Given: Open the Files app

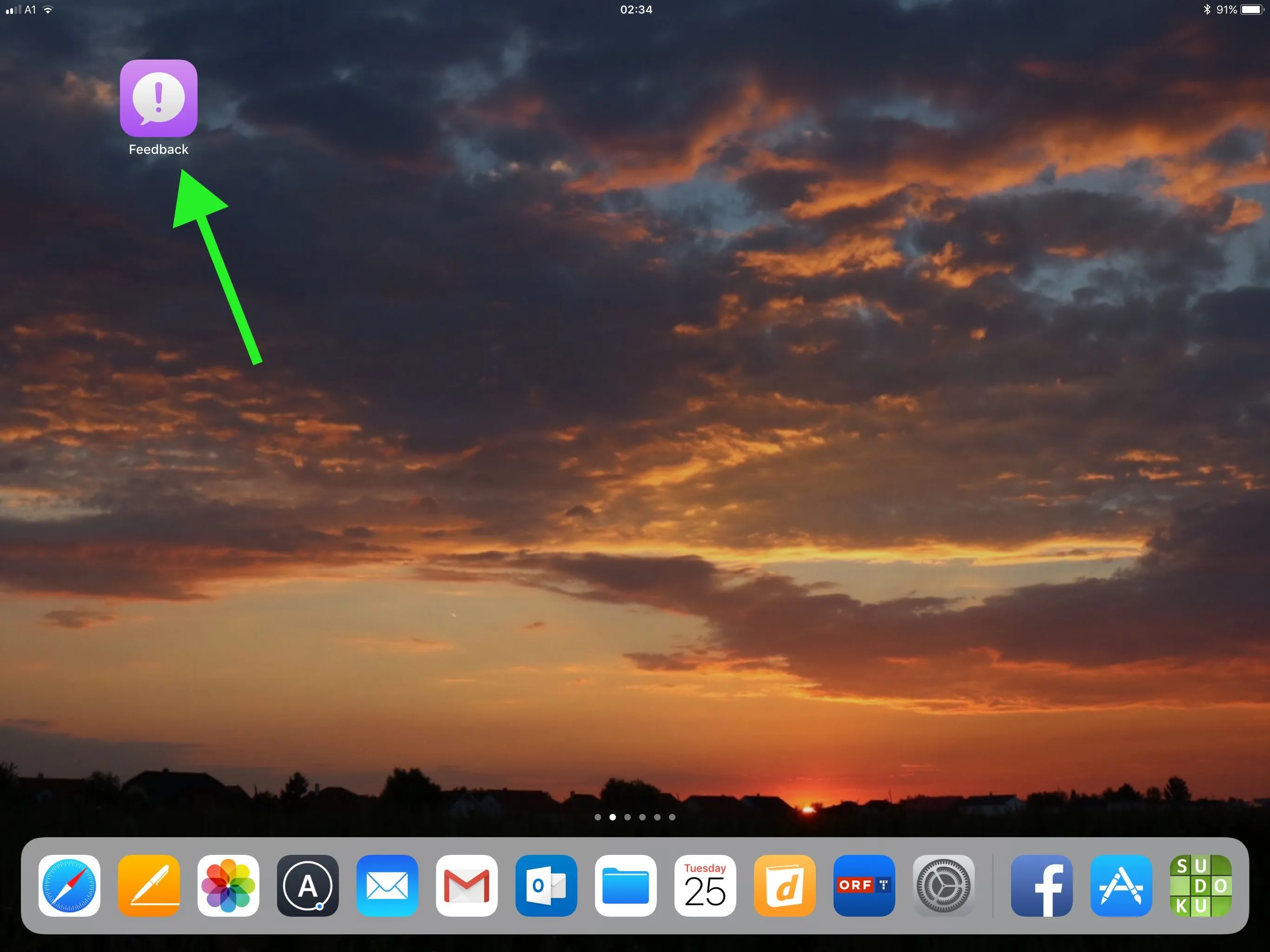Looking at the screenshot, I should (x=626, y=886).
